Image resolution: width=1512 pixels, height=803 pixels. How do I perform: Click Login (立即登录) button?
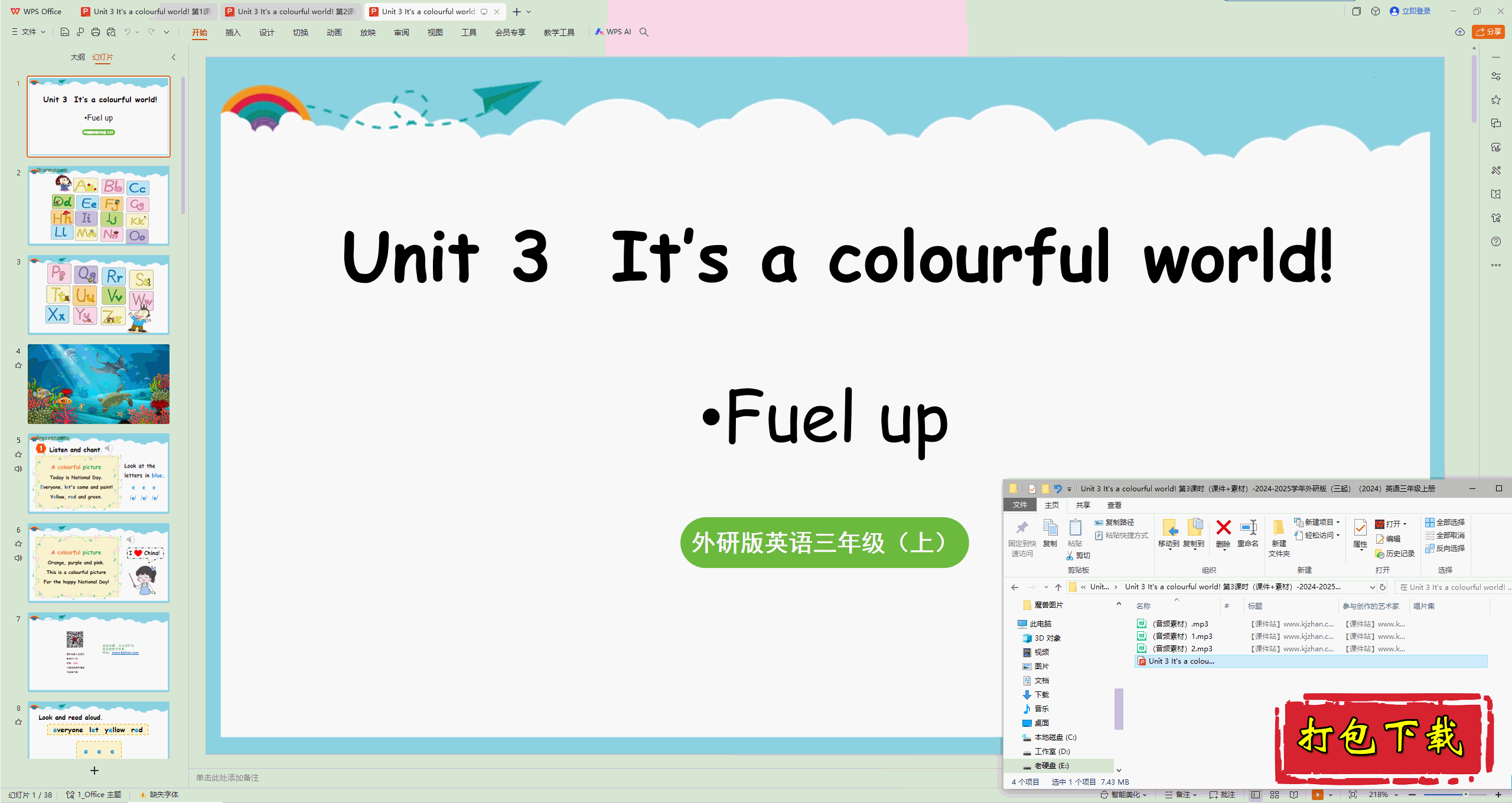tap(1410, 11)
